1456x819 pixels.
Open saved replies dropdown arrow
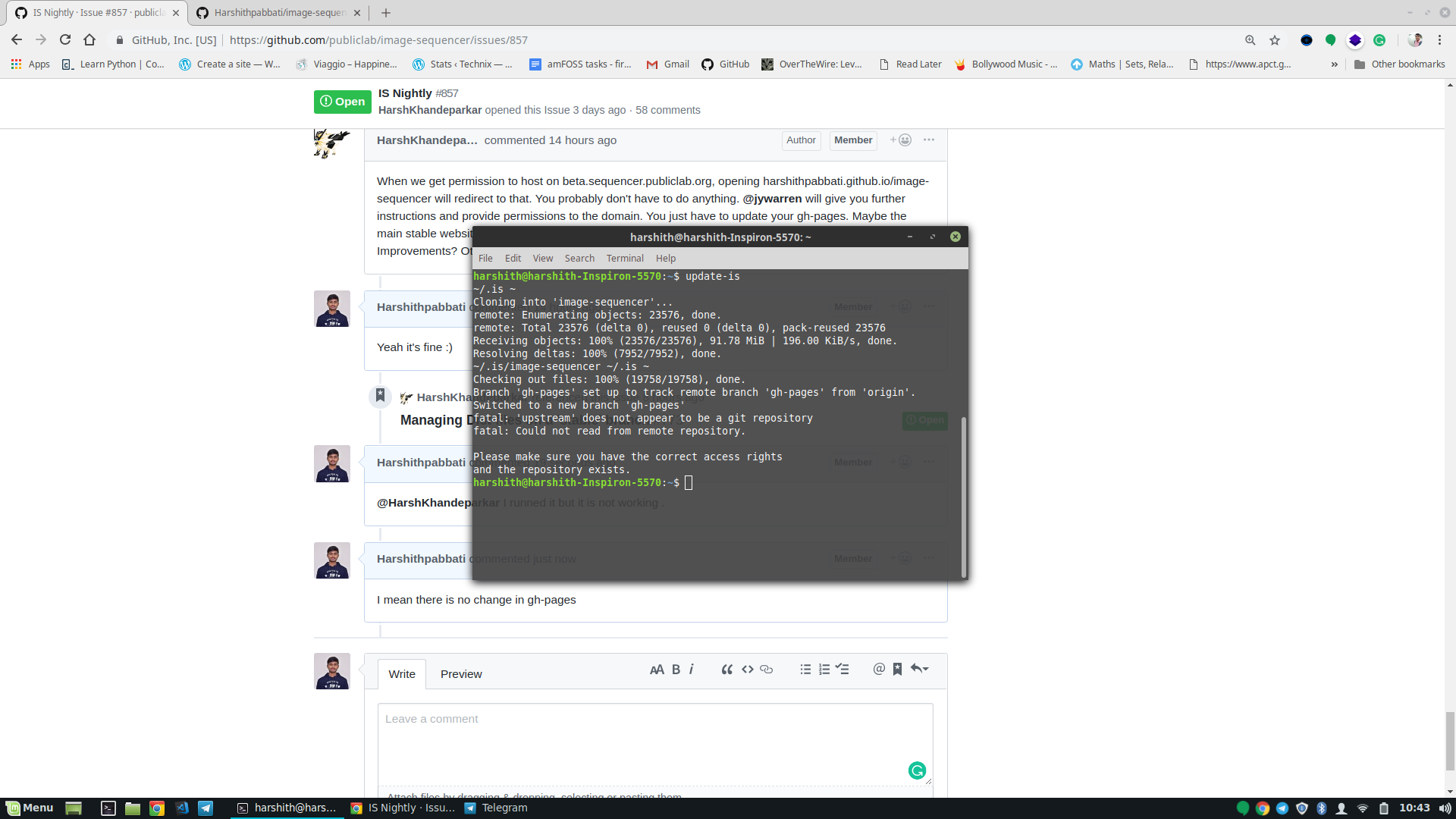click(x=920, y=669)
